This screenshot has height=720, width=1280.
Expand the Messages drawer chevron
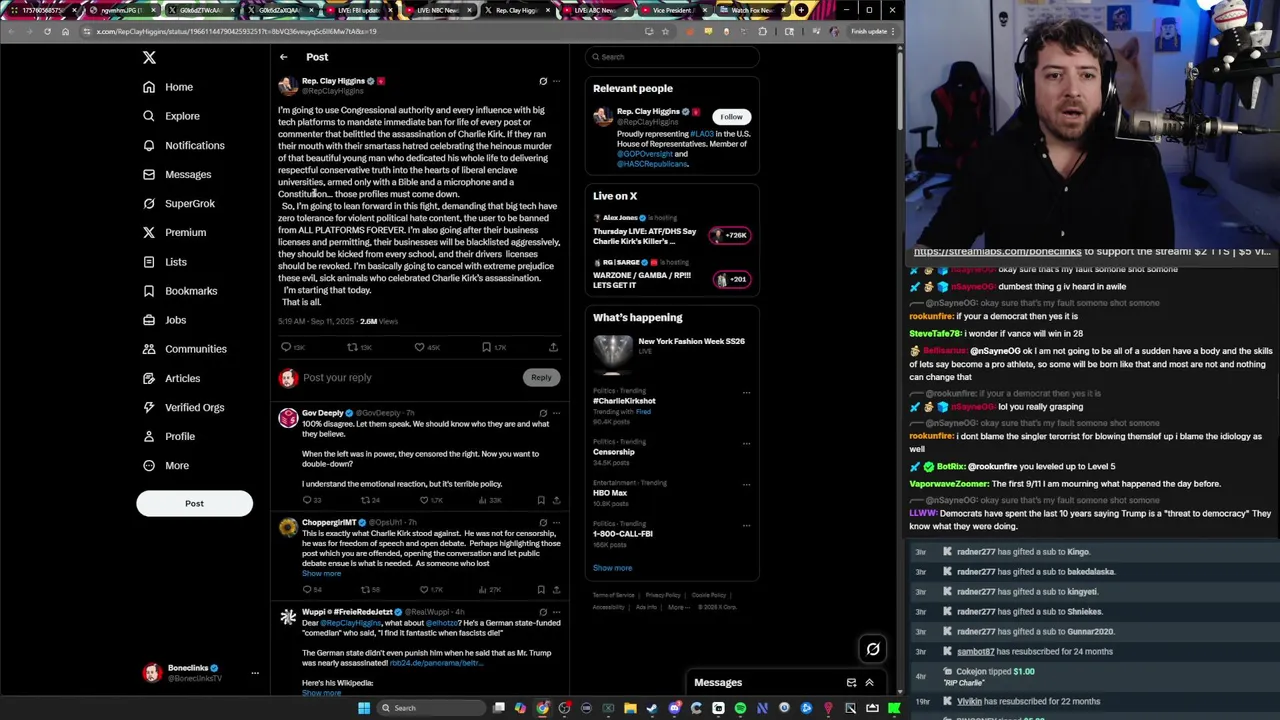[x=869, y=683]
